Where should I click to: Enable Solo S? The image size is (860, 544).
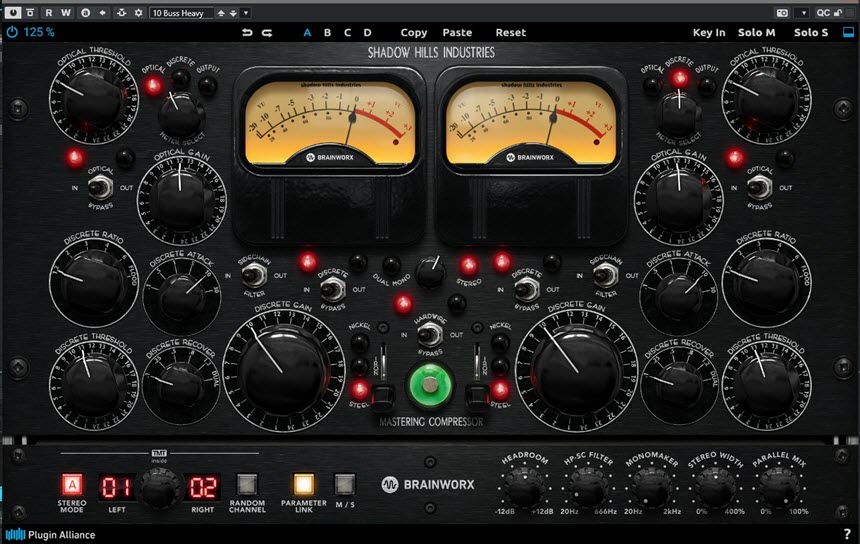[811, 33]
